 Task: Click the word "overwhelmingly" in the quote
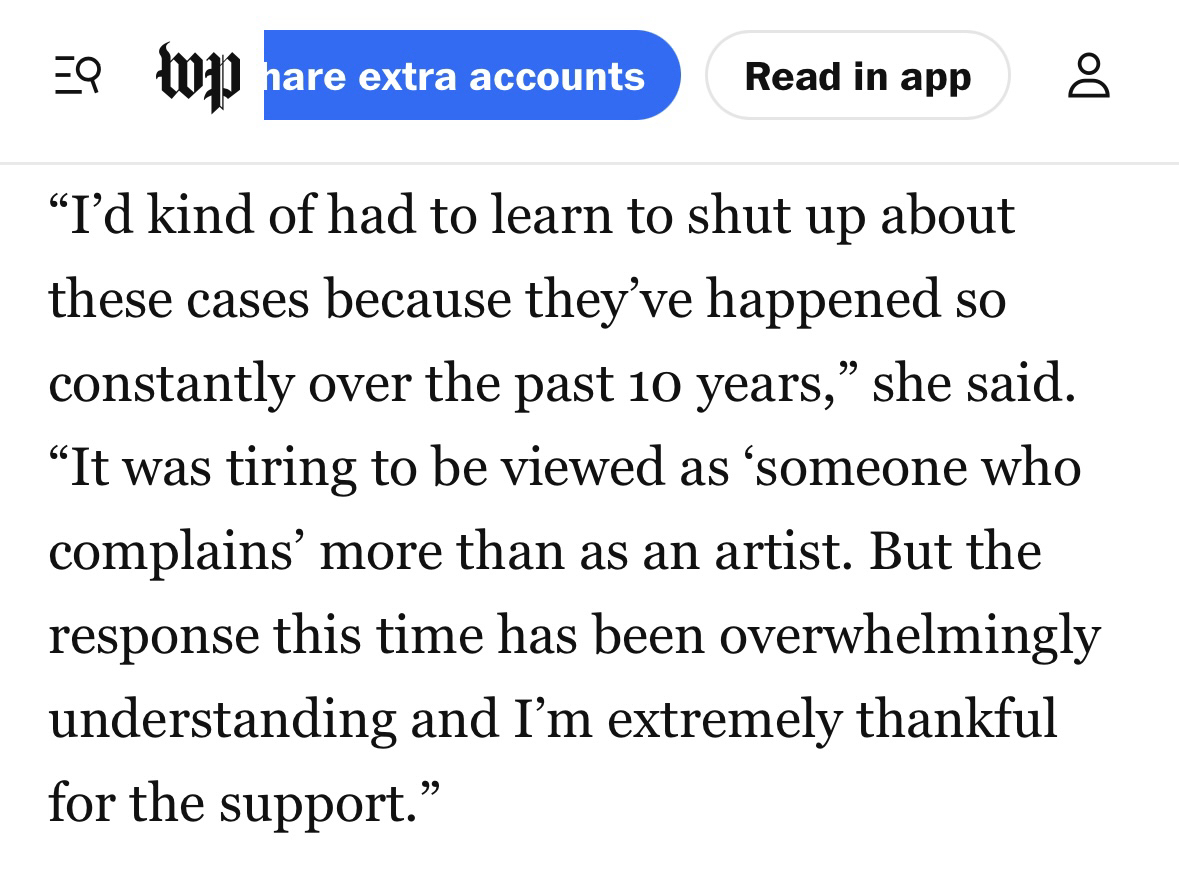click(909, 635)
